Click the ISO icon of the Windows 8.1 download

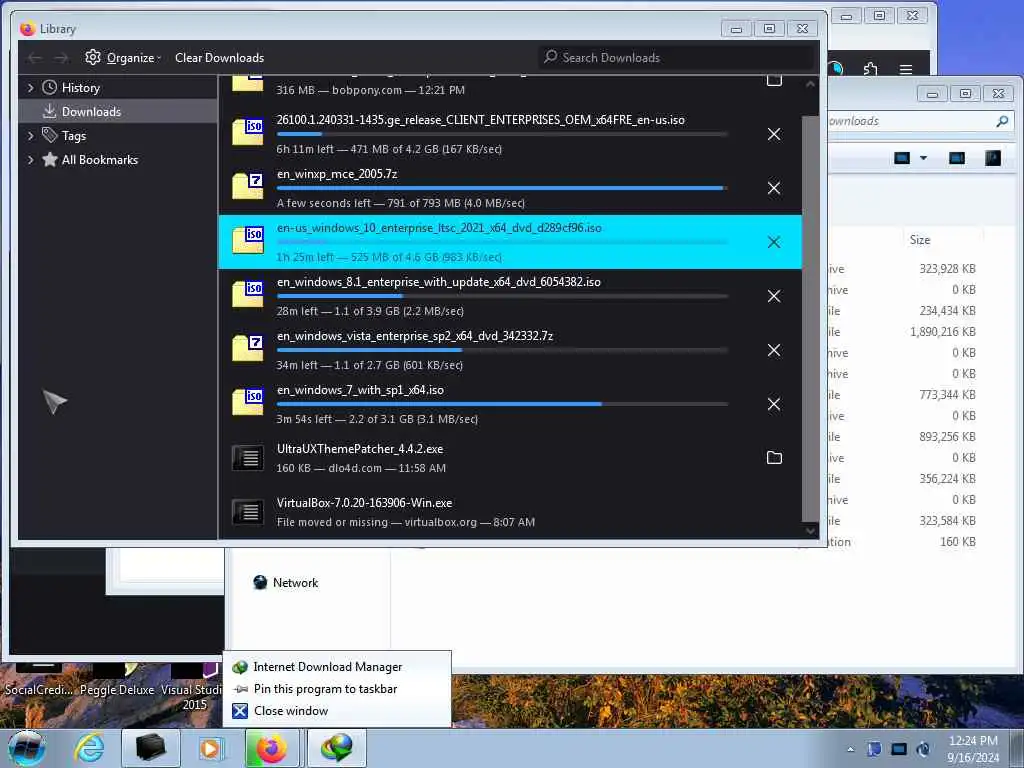(248, 294)
